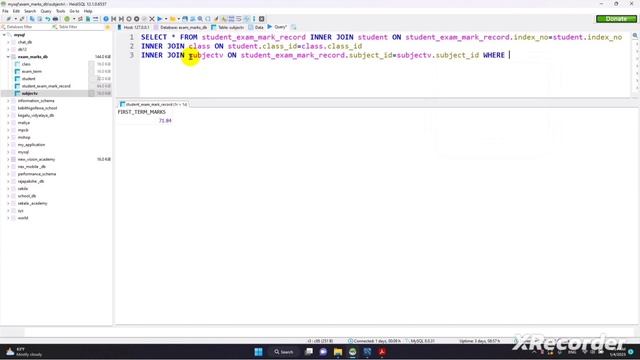Viewport: 640px width, 360px height.
Task: Click the yellow load SQL file folder icon
Action: click(173, 19)
